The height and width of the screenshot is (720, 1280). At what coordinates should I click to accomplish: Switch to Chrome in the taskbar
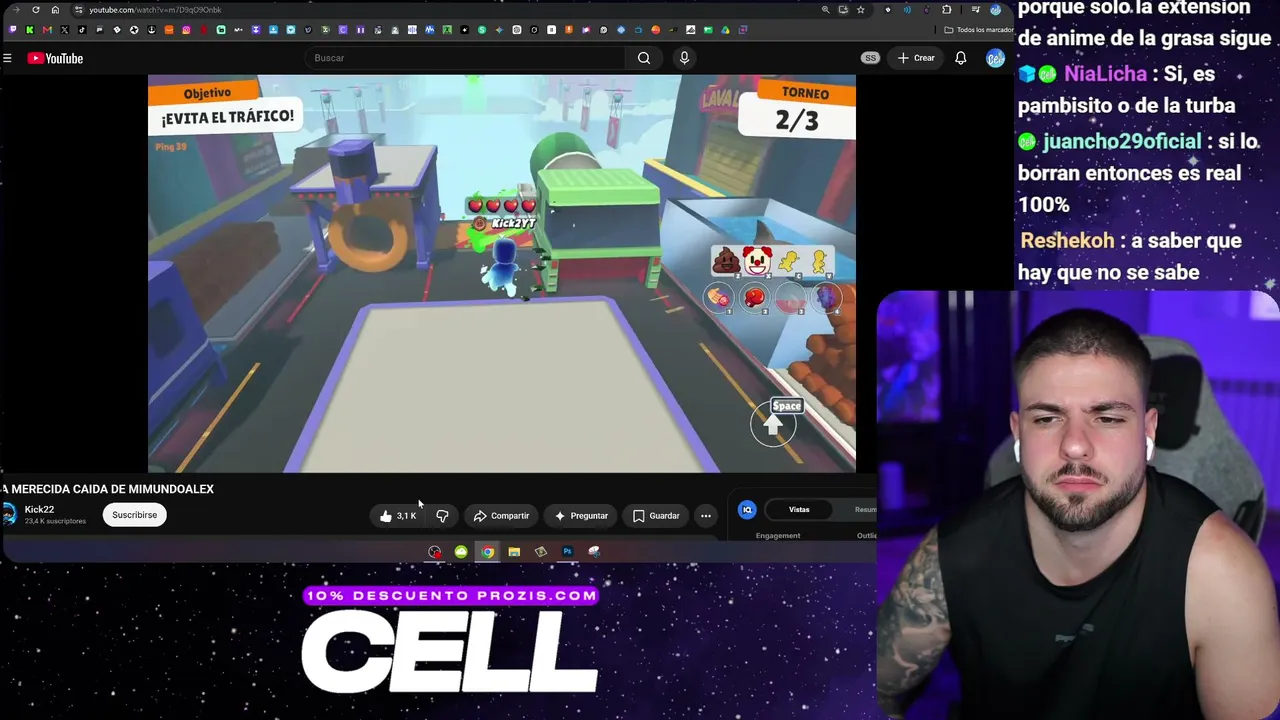(487, 551)
